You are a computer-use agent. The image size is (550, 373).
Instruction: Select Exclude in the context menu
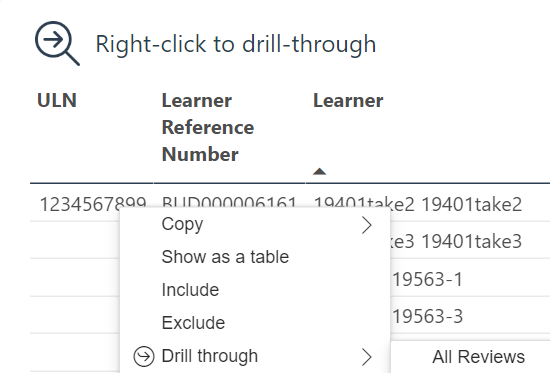pos(255,323)
